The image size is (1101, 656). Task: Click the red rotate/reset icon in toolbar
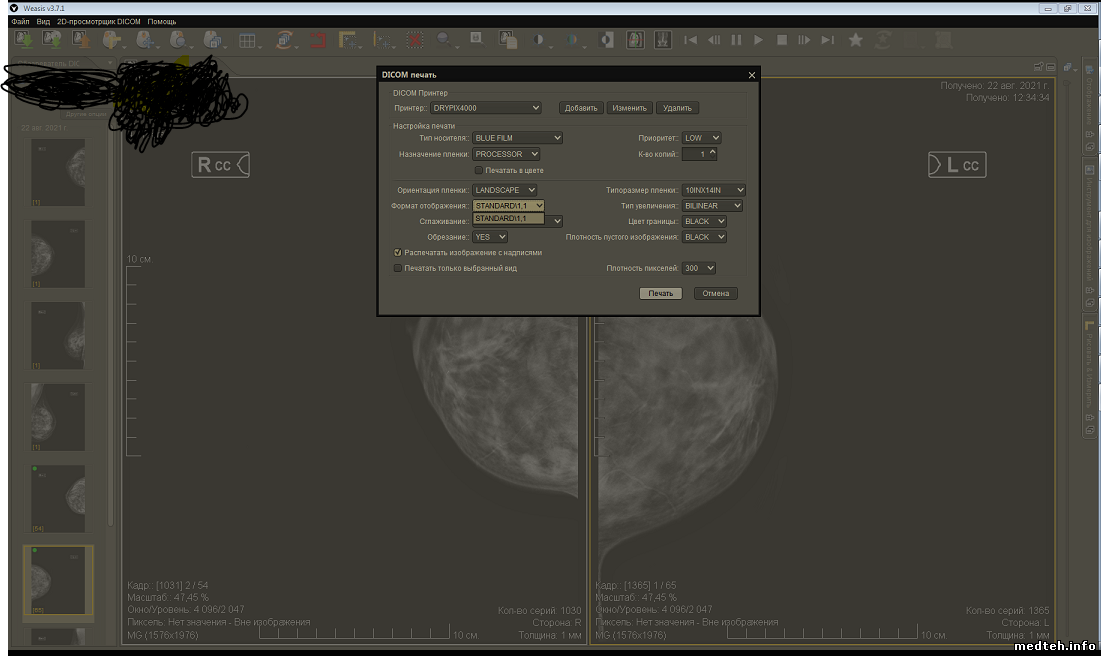(318, 40)
